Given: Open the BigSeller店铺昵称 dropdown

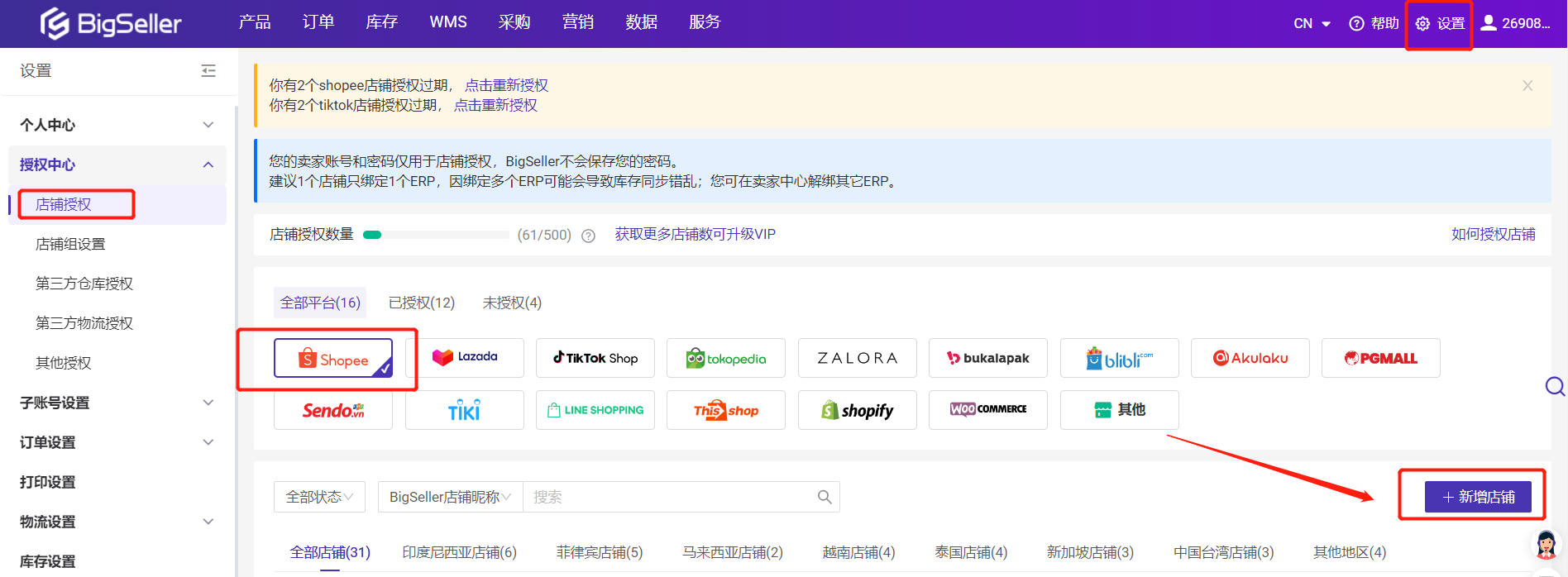Looking at the screenshot, I should click(x=450, y=497).
